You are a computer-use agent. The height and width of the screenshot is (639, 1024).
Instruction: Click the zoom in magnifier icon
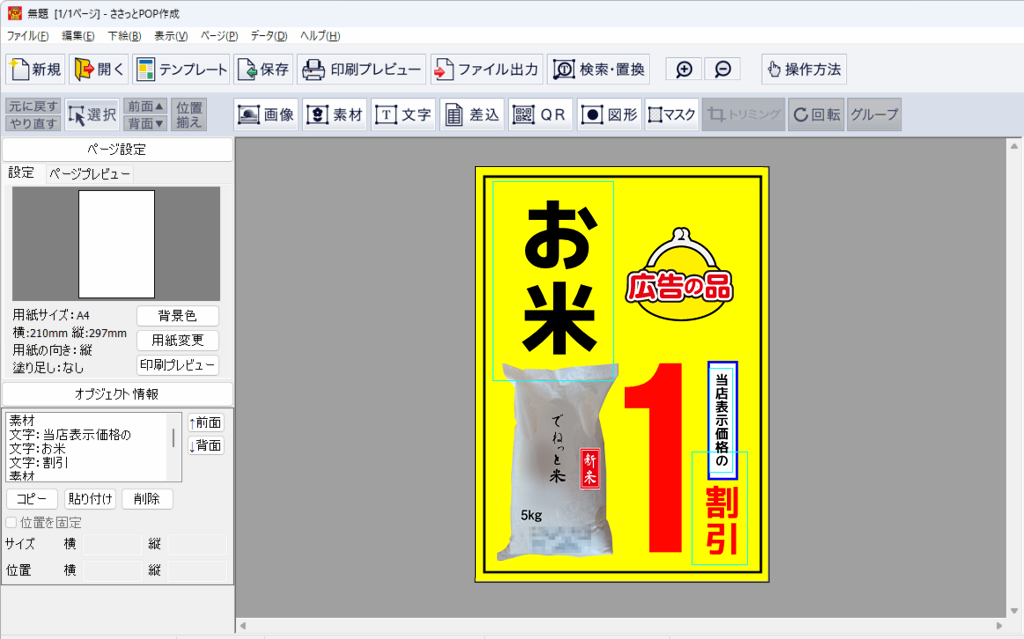[x=684, y=70]
